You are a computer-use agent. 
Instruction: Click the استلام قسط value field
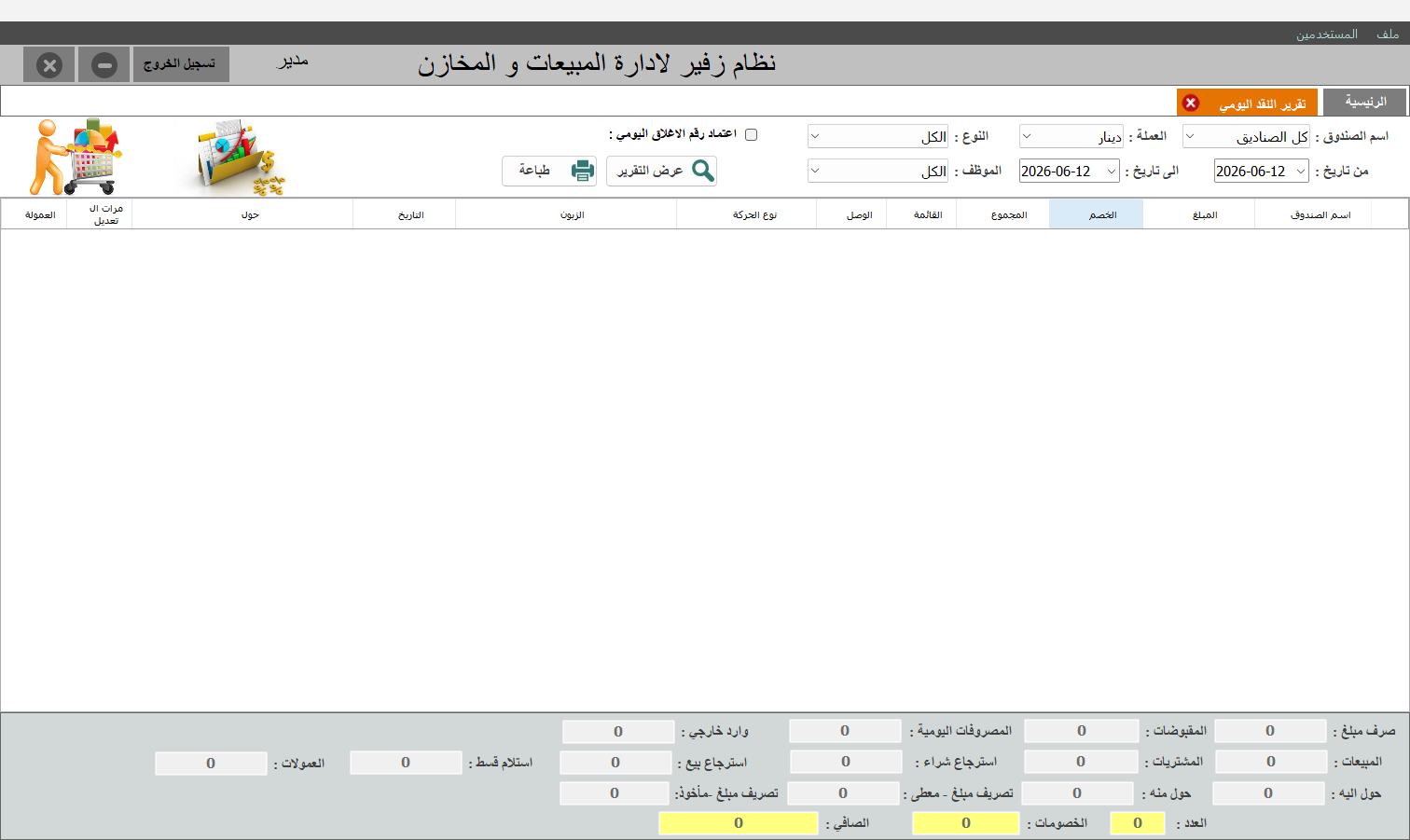coord(406,763)
